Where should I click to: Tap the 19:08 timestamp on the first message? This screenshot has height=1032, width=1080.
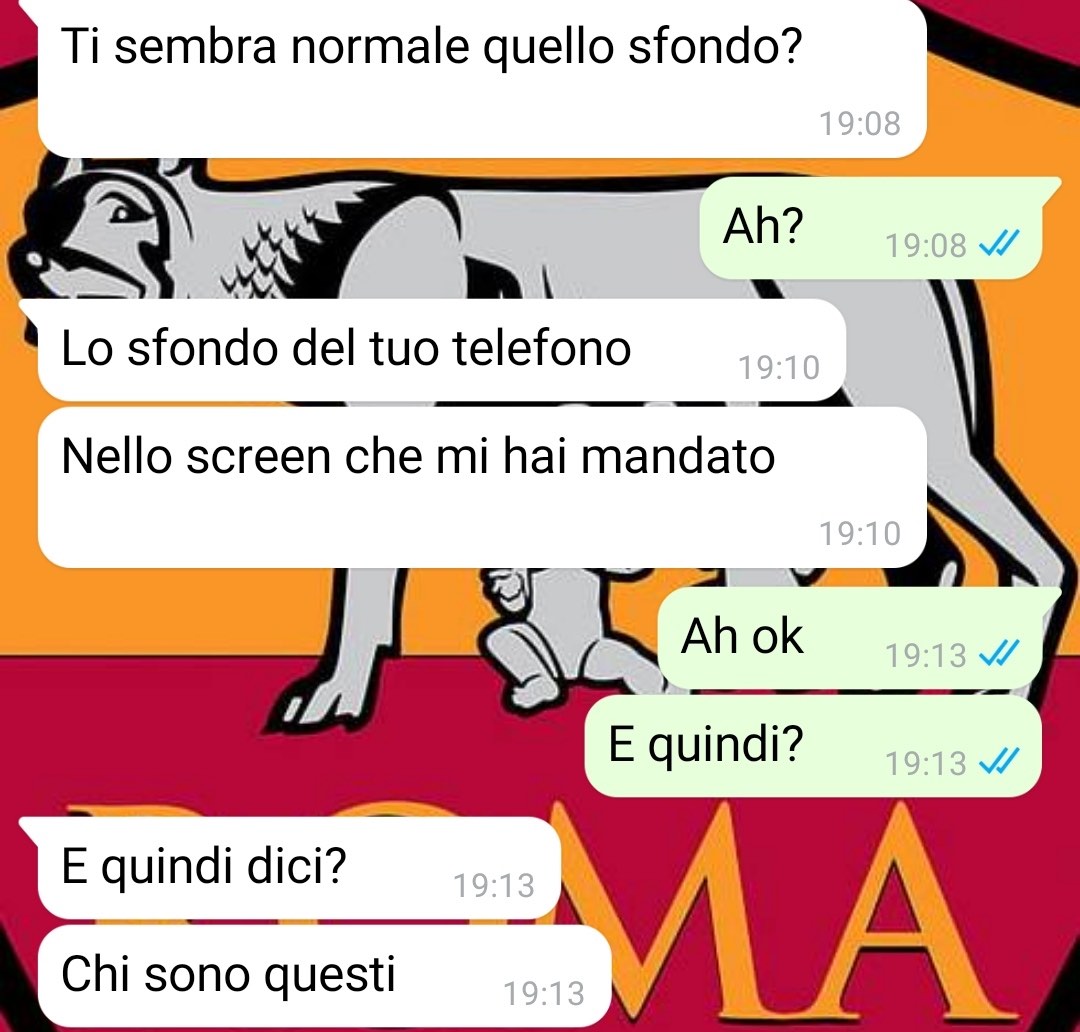[x=860, y=124]
